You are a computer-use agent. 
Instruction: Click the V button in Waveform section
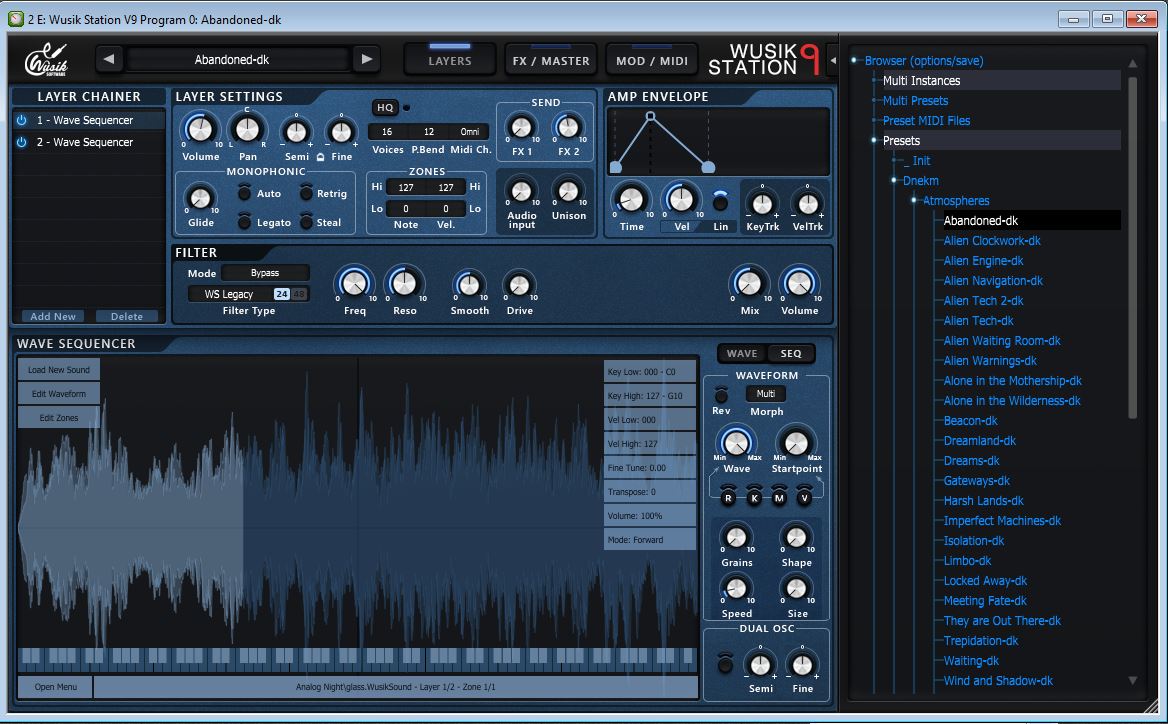[x=804, y=498]
